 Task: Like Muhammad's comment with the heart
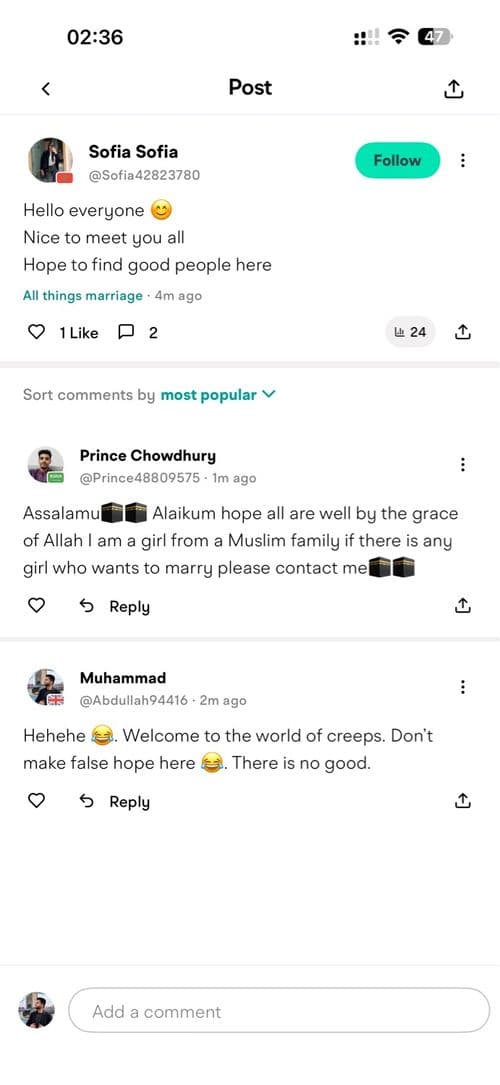[x=36, y=801]
